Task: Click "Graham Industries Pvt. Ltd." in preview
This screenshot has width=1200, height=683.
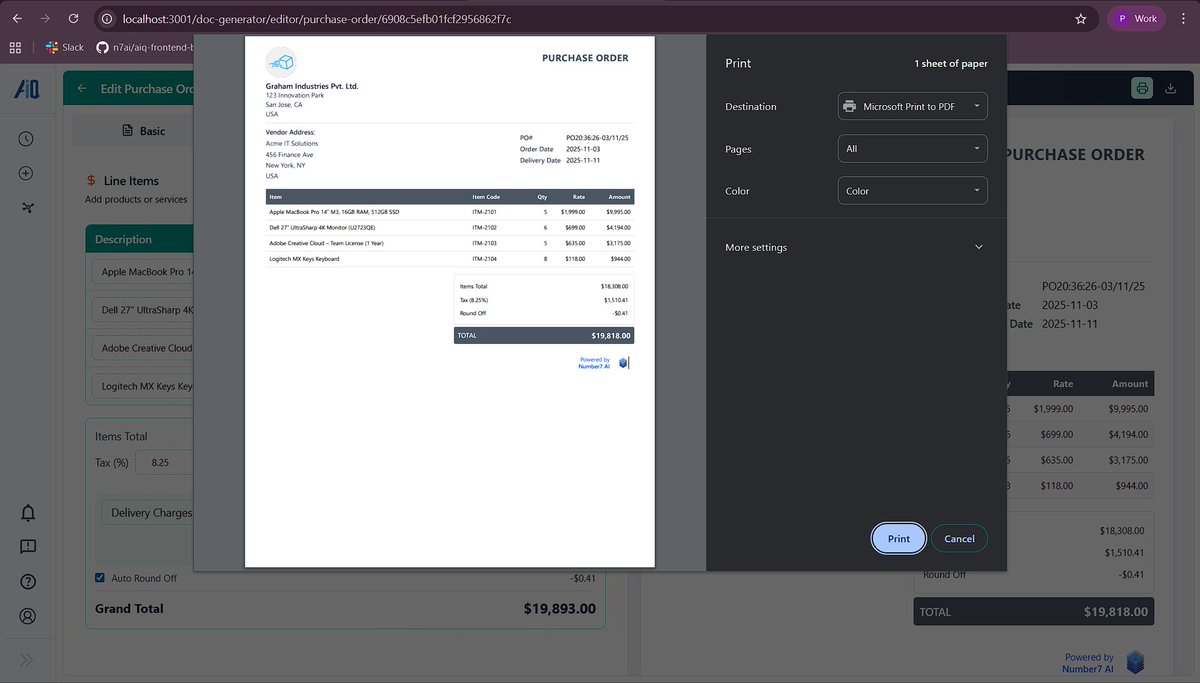Action: (x=312, y=86)
